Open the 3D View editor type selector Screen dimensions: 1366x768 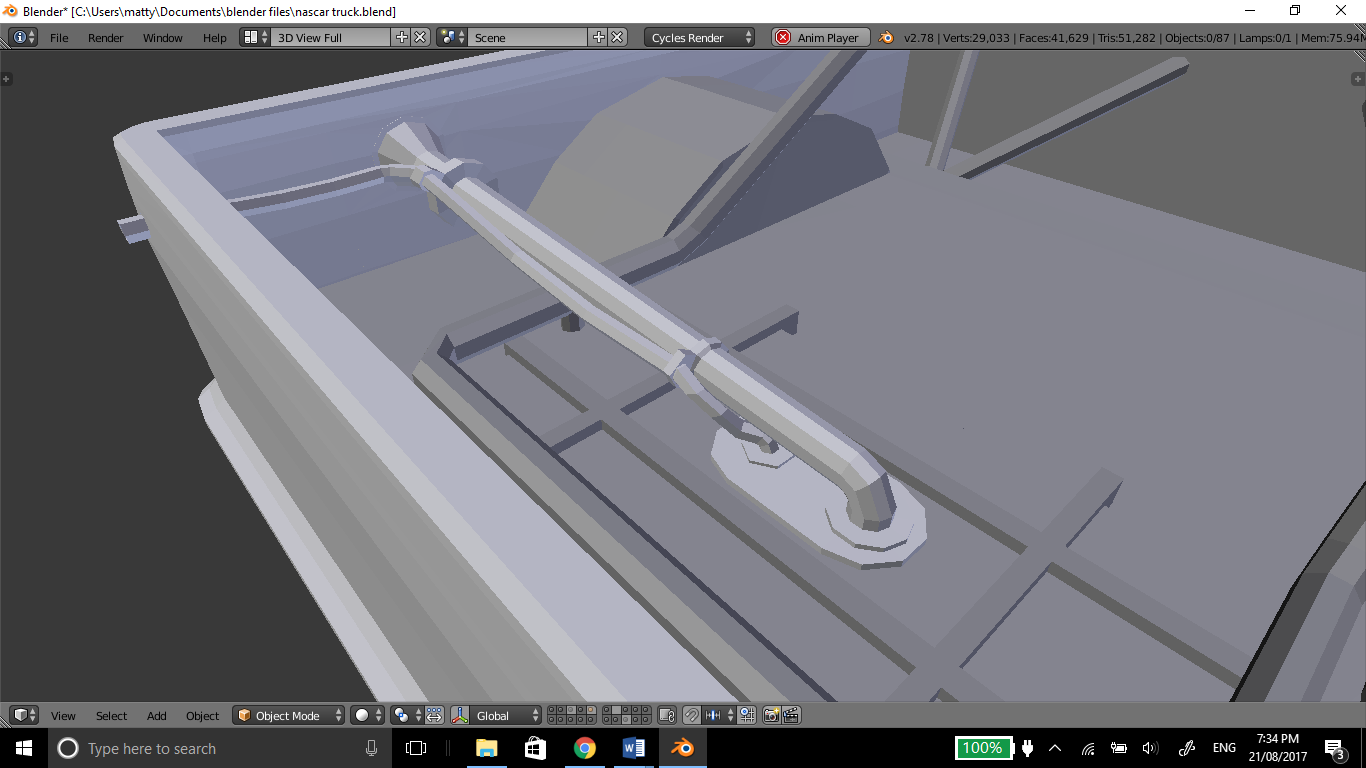pyautogui.click(x=23, y=715)
